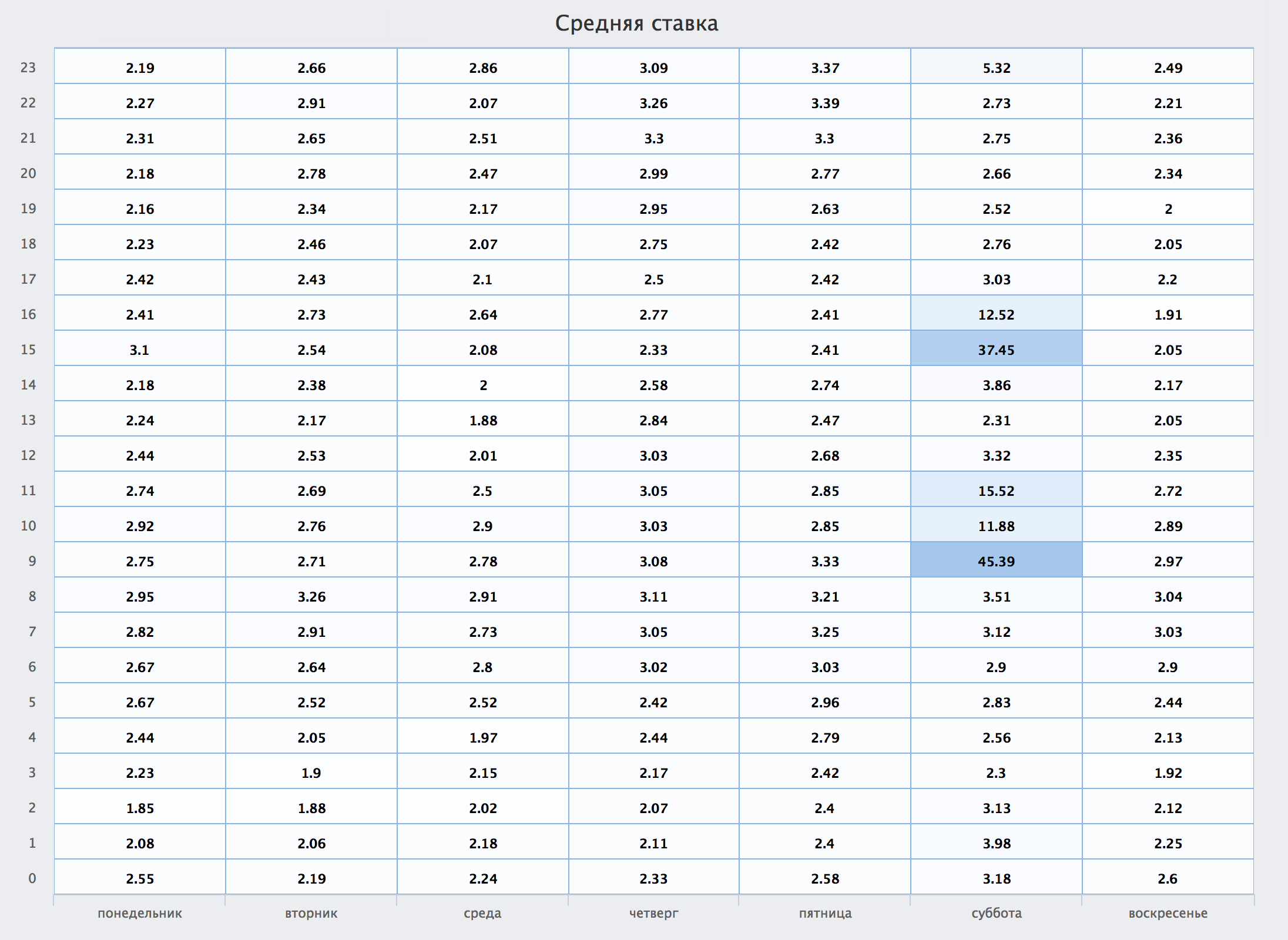Select the воскресенье axis label
1288x940 pixels.
point(1168,913)
